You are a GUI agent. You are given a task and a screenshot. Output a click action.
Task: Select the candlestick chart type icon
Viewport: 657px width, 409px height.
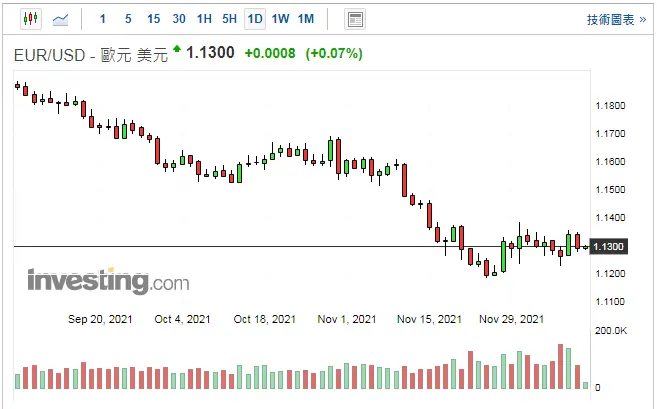pos(29,19)
